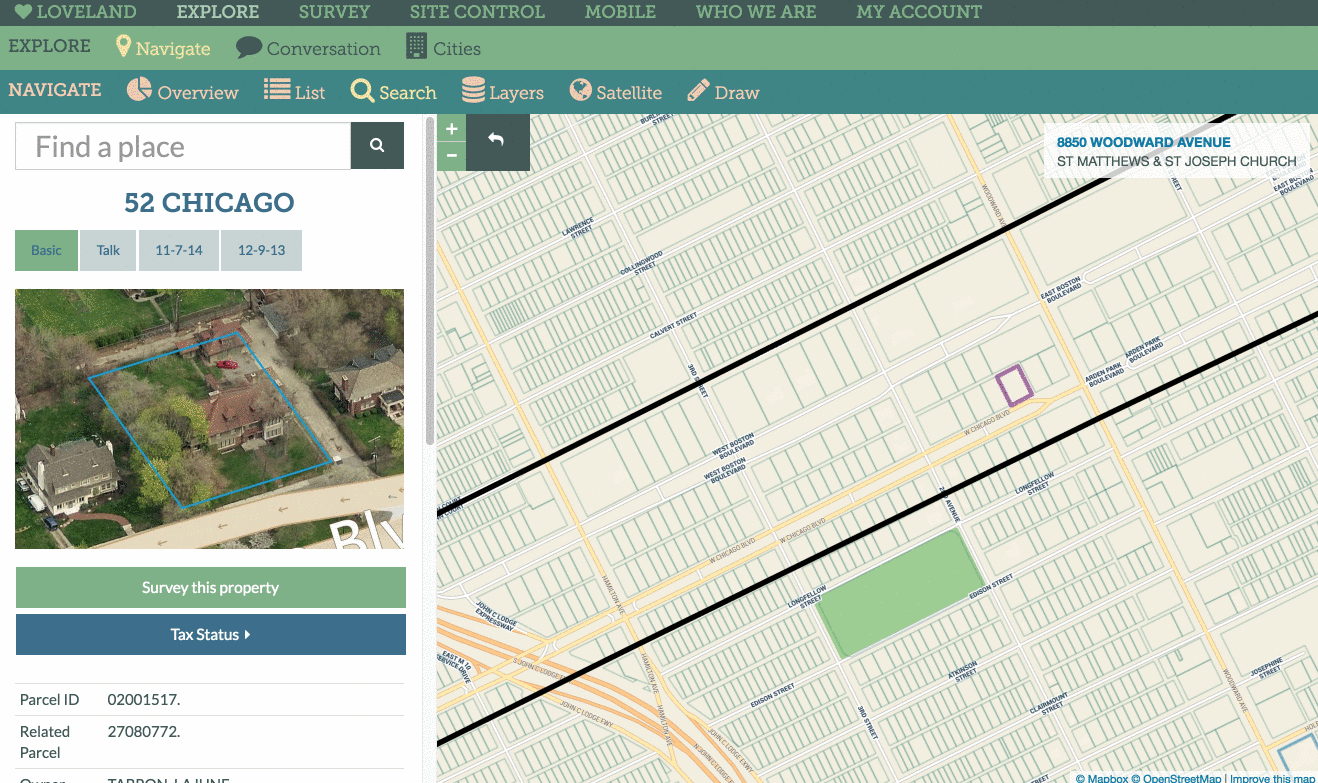Open MY ACCOUNT menu

tap(919, 13)
